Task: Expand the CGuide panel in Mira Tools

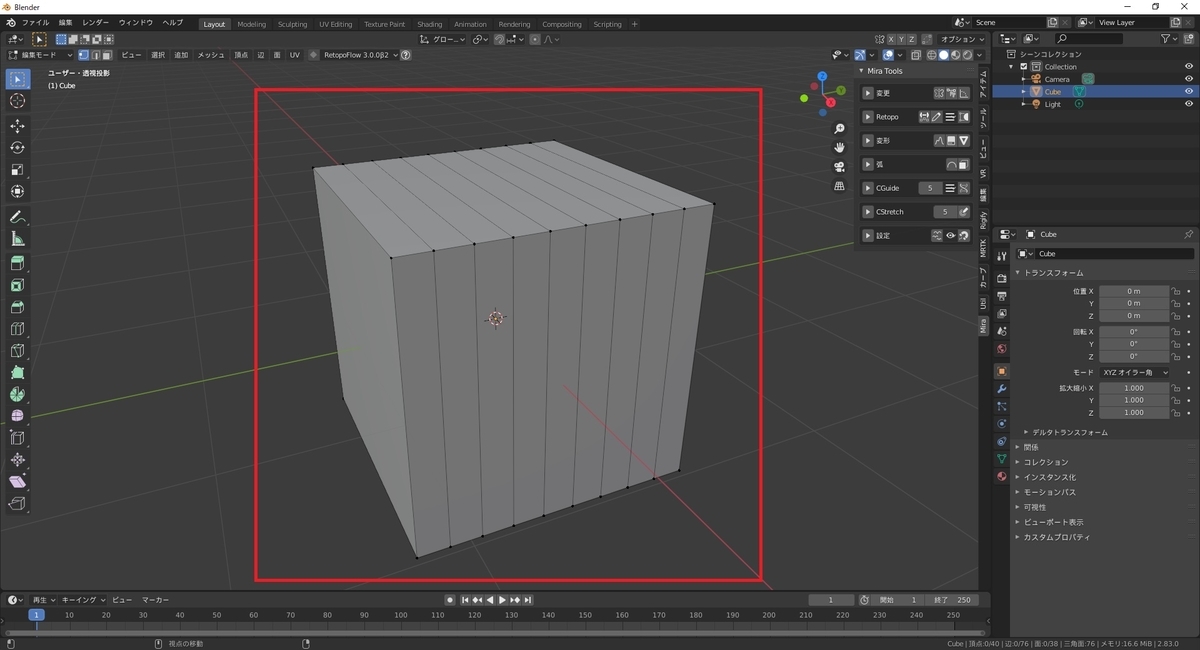Action: [868, 188]
